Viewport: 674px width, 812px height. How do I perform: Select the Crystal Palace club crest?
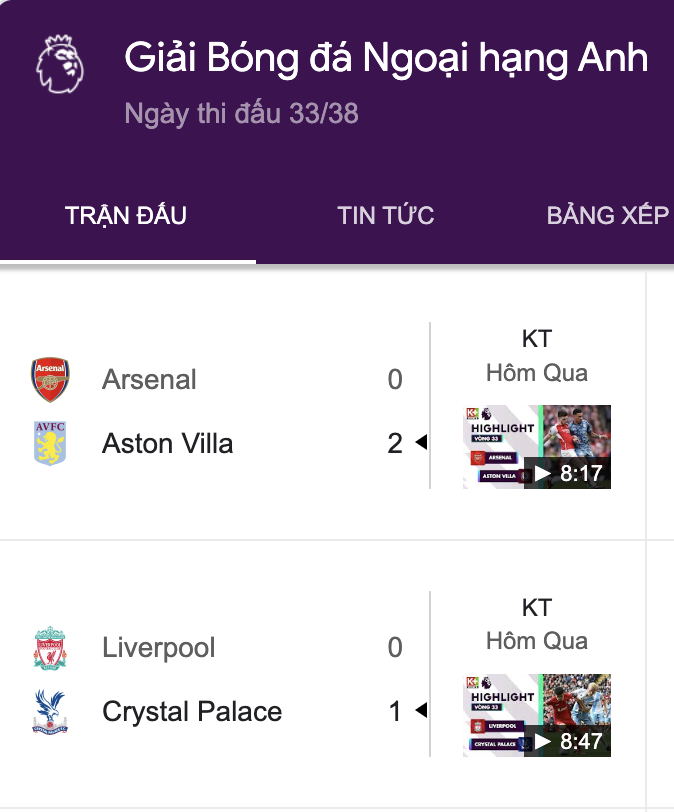coord(52,712)
